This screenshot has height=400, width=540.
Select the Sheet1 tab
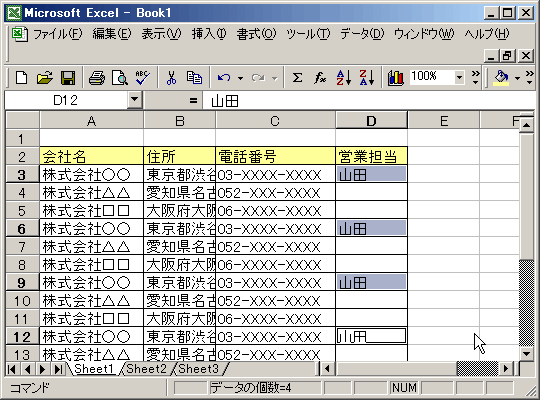pos(94,369)
